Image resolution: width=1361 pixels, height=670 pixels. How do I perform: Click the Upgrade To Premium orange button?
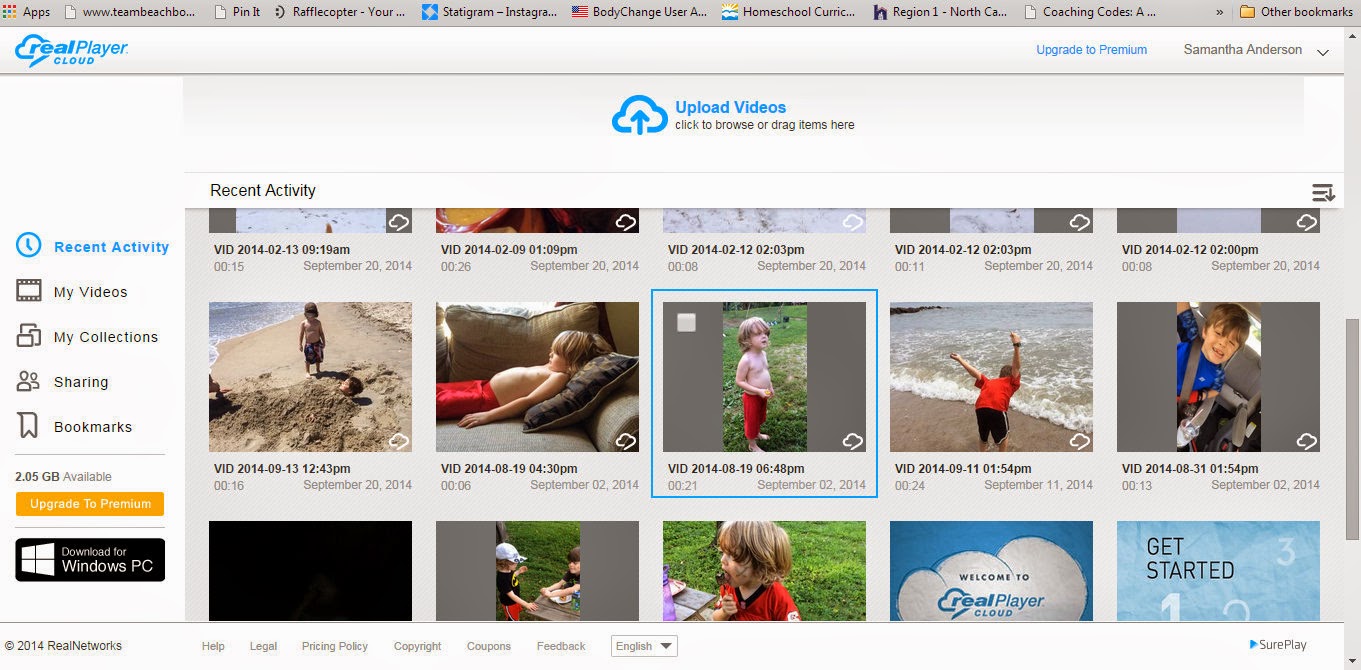[x=90, y=504]
